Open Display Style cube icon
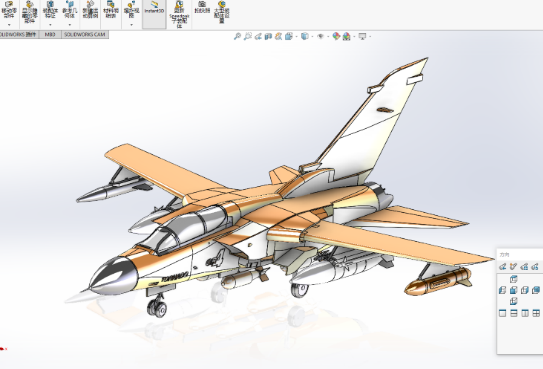The image size is (543, 369). pyautogui.click(x=304, y=36)
